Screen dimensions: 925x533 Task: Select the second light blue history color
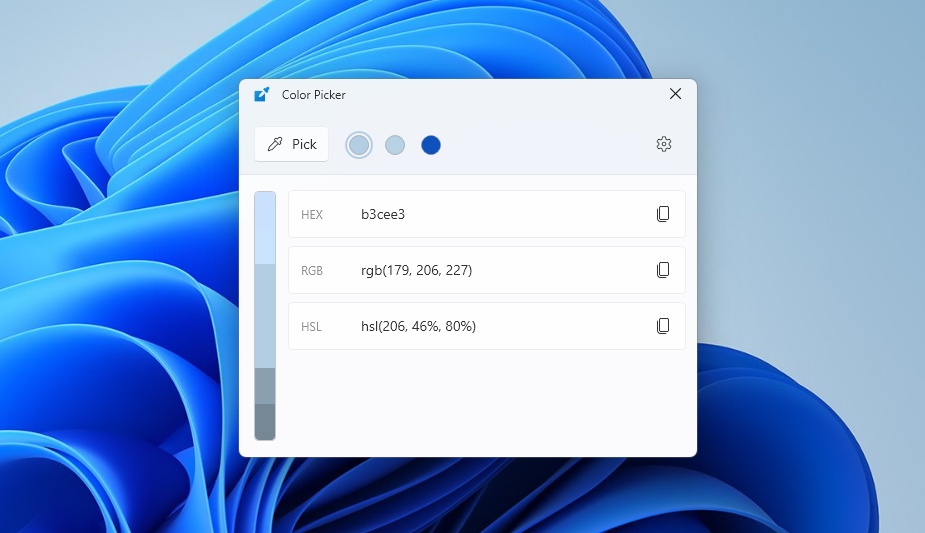tap(395, 145)
